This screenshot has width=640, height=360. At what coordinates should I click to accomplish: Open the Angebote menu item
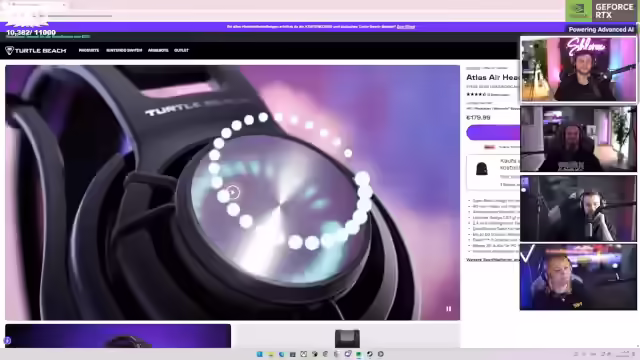(x=158, y=50)
